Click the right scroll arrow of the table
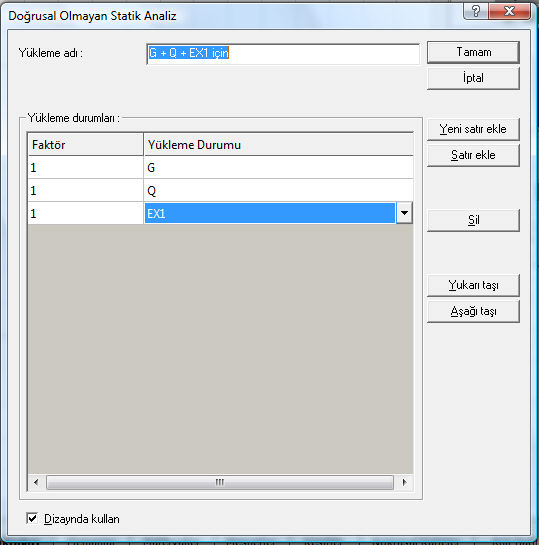 click(x=404, y=482)
